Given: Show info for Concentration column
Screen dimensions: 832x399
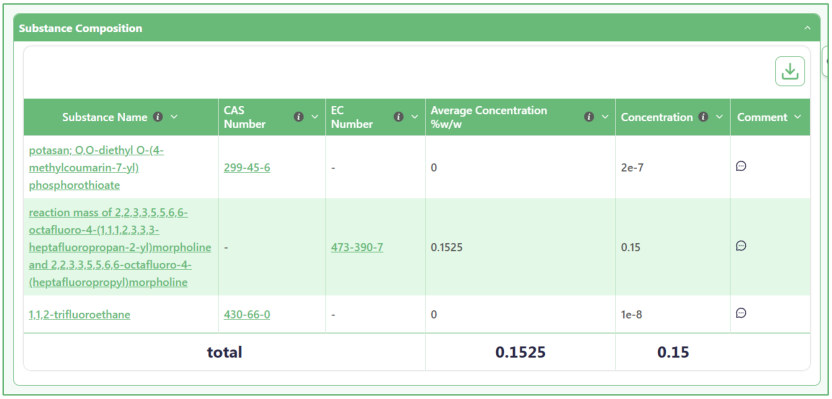Looking at the screenshot, I should pos(704,117).
